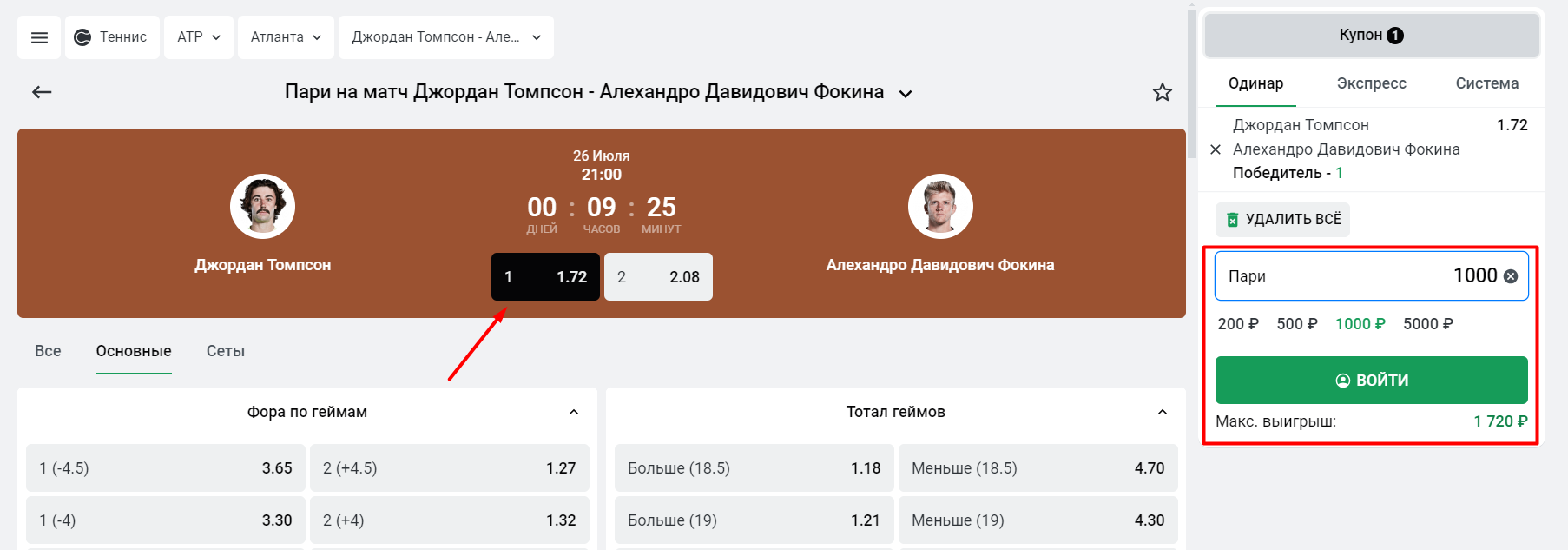Remove the bet using the X icon
The width and height of the screenshot is (1568, 550).
(x=1216, y=149)
